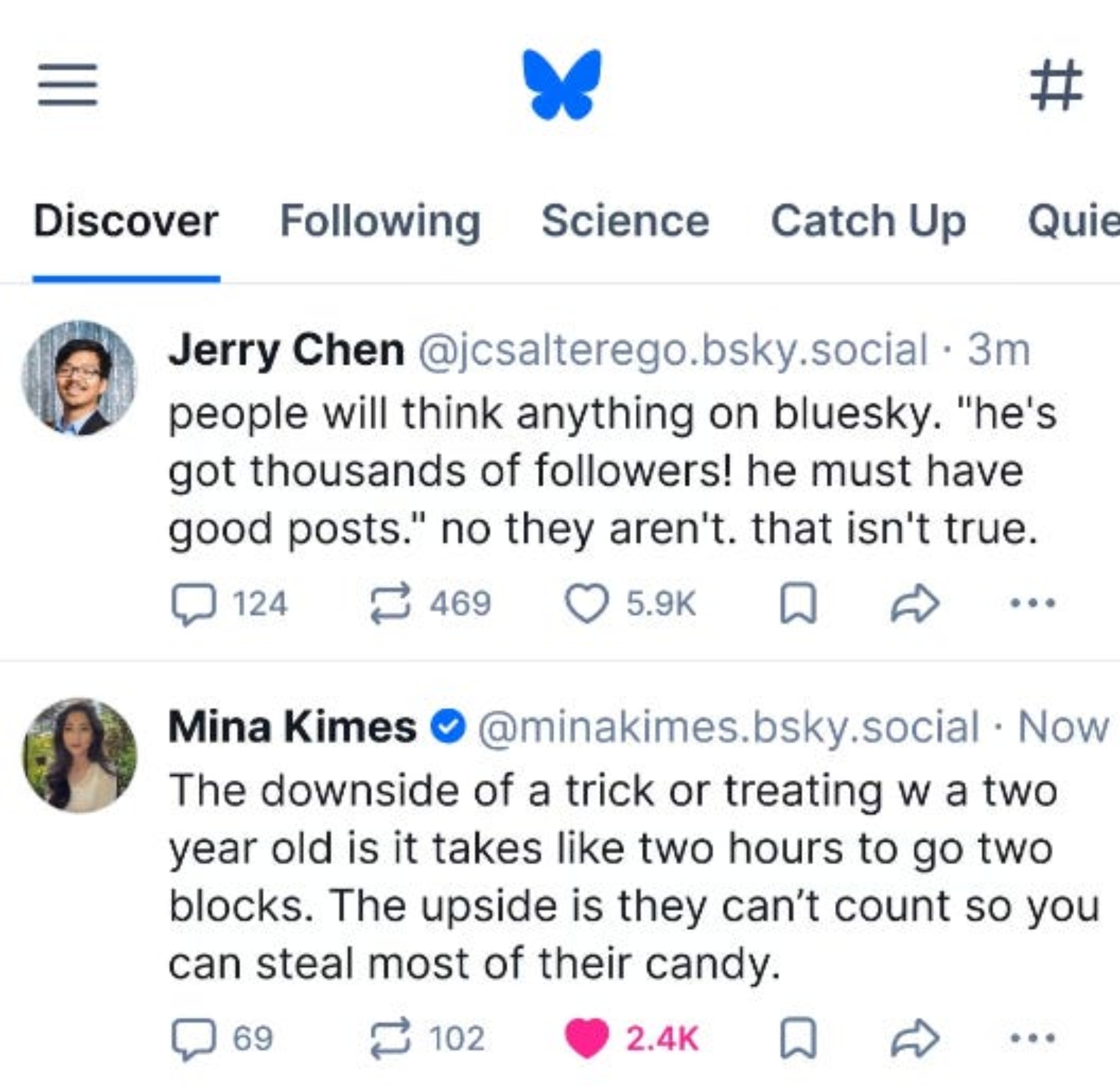Switch to the Following feed tab
1120x1090 pixels.
click(380, 221)
